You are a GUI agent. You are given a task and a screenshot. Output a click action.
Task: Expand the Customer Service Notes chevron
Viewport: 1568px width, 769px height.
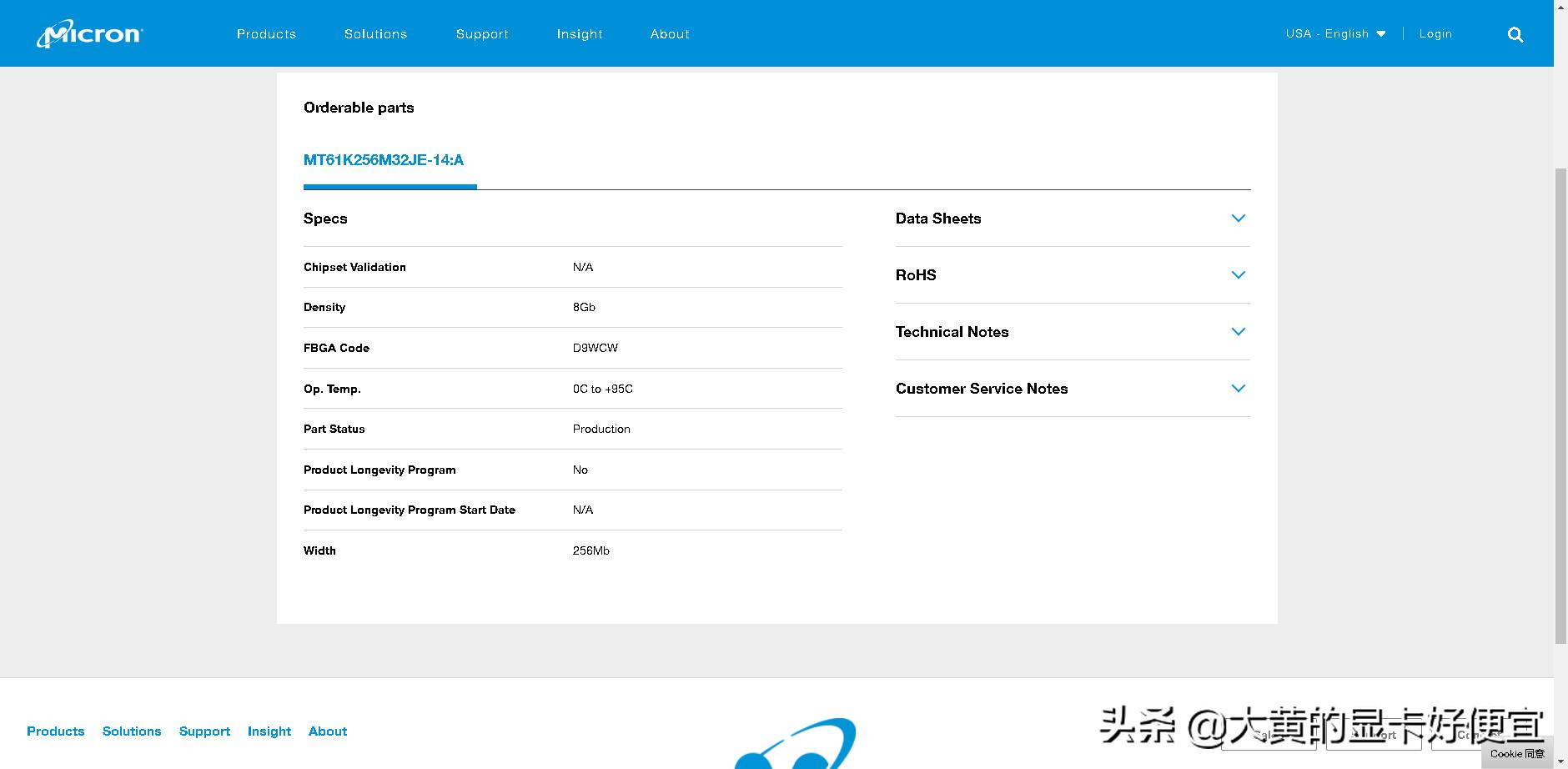click(1239, 389)
